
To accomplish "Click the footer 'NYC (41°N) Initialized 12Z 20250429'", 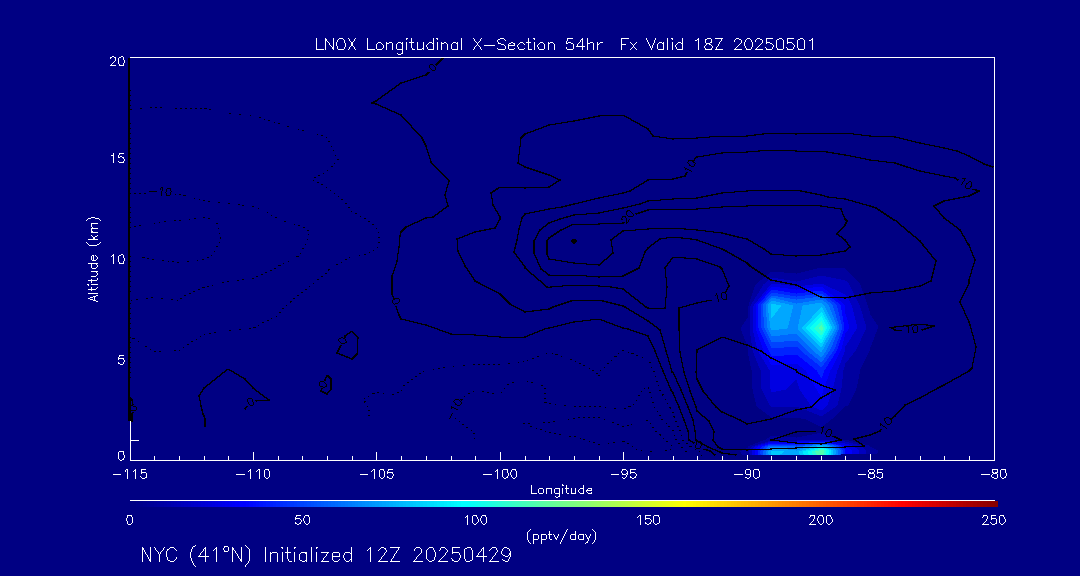I will click(x=326, y=555).
